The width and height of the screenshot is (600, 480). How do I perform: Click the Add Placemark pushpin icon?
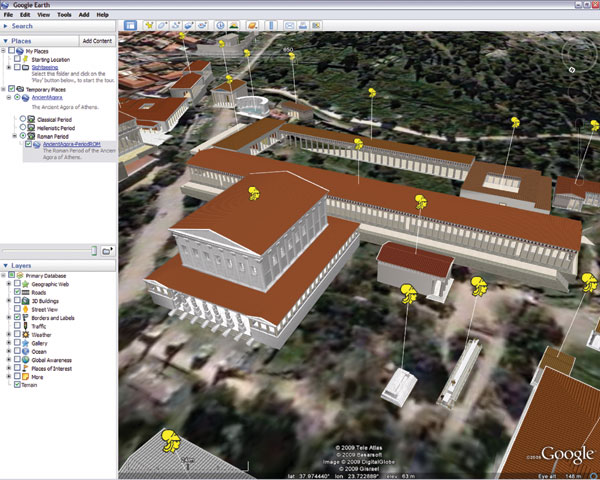147,23
